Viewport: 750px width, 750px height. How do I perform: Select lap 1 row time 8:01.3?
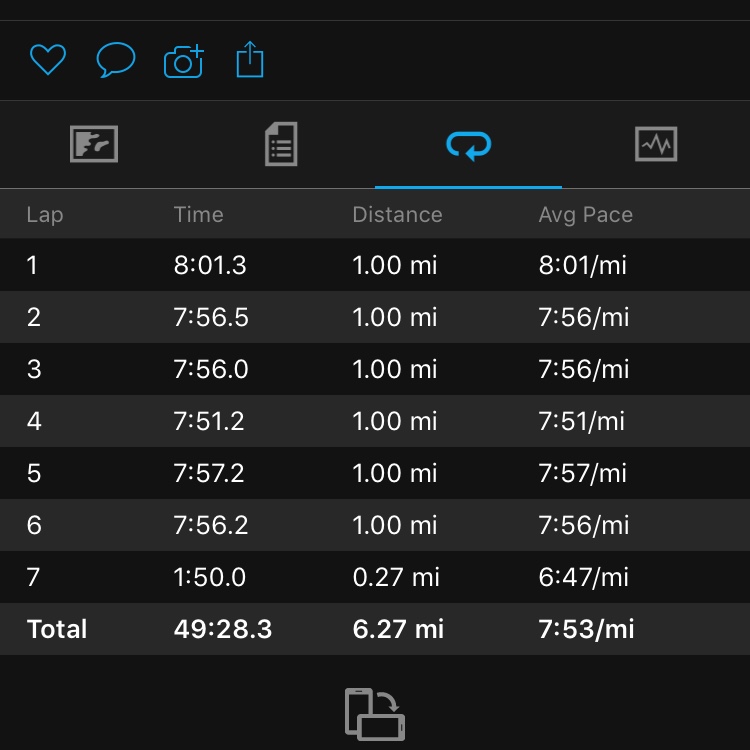click(210, 265)
